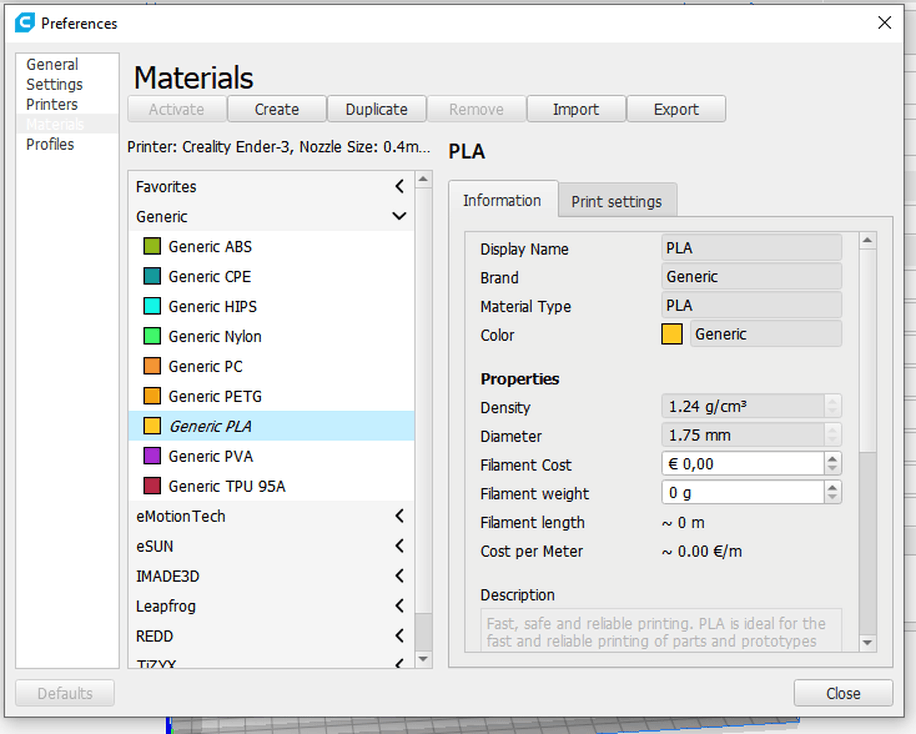Click material list scrollbar down arrow
Image resolution: width=916 pixels, height=734 pixels.
point(424,659)
